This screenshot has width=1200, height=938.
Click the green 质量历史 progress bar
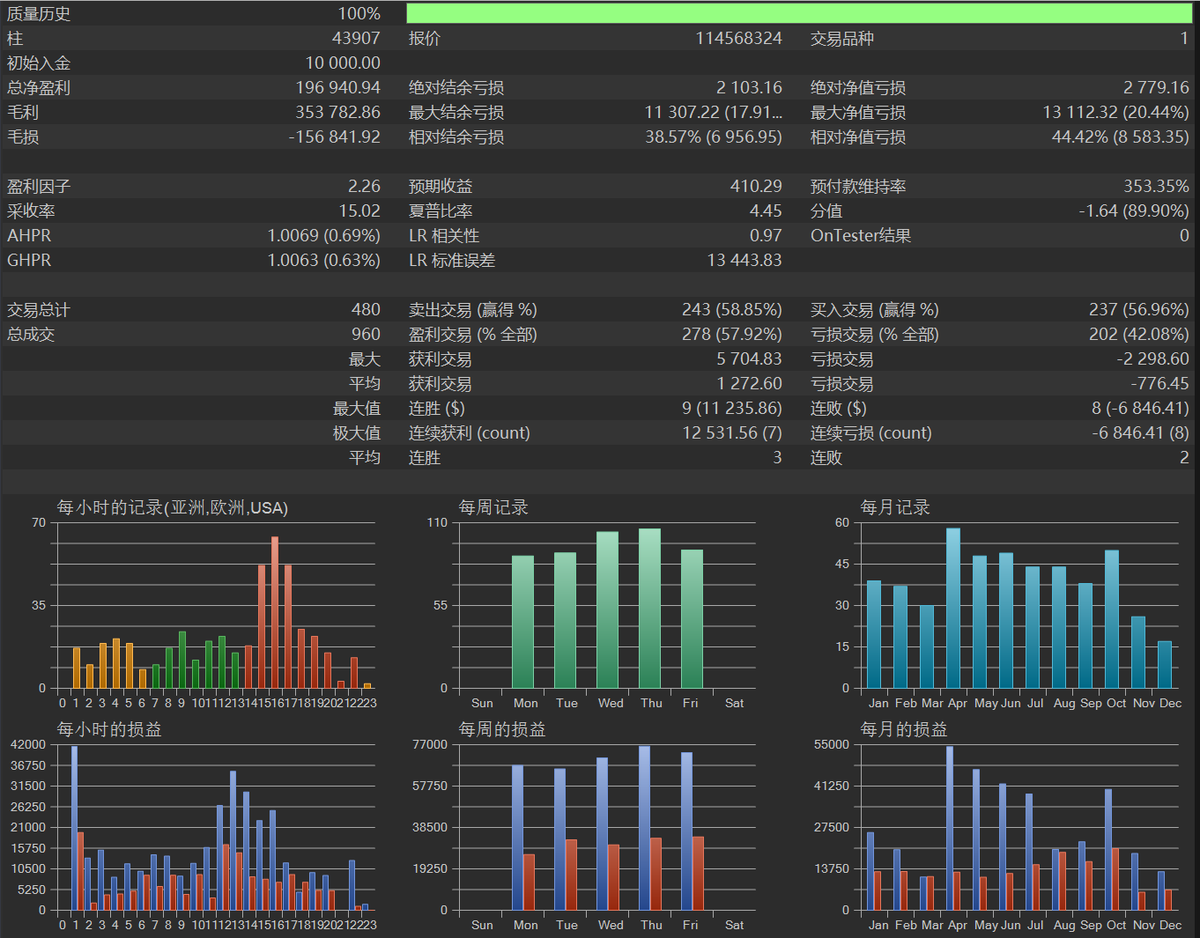pyautogui.click(x=799, y=14)
